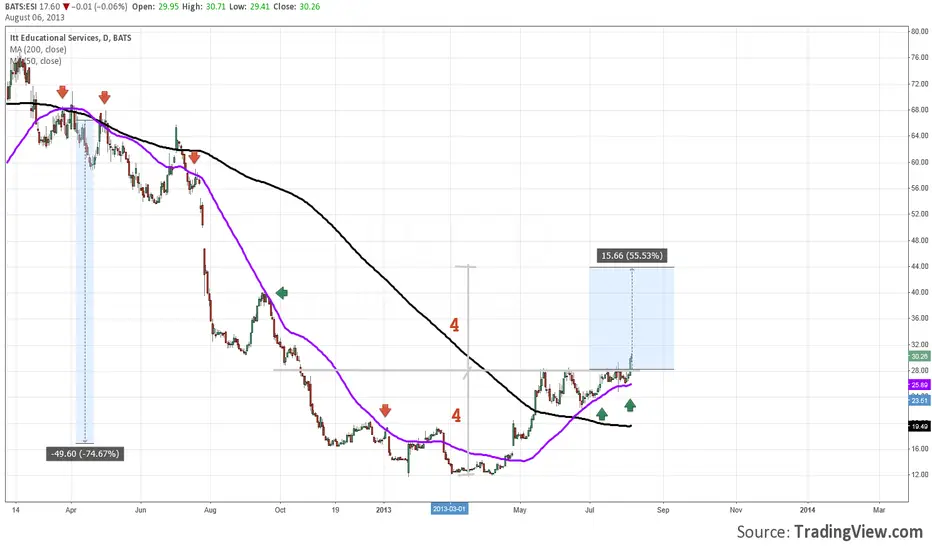Click the 72.00 price axis label
932x550 pixels.
(x=920, y=84)
